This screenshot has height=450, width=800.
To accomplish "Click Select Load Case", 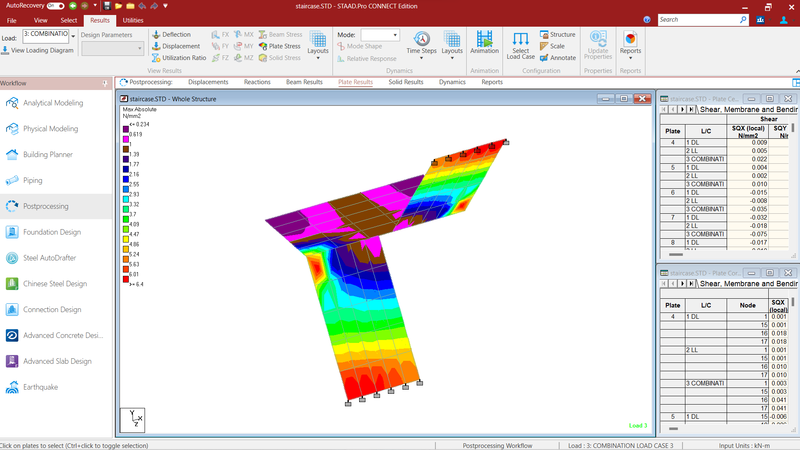I will (520, 46).
